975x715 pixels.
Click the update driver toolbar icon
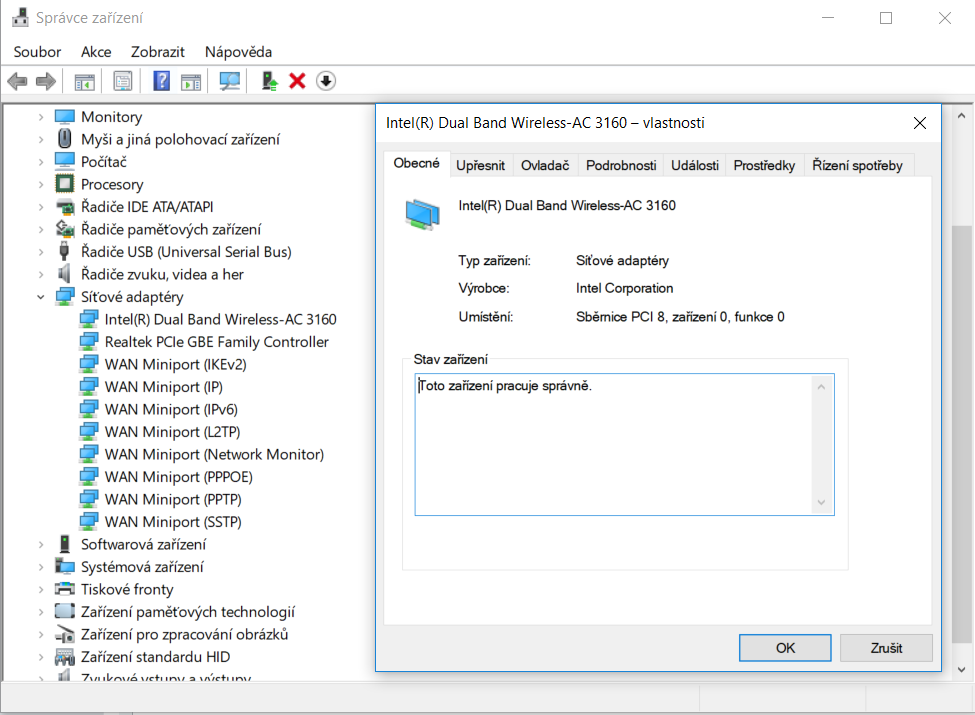point(269,81)
